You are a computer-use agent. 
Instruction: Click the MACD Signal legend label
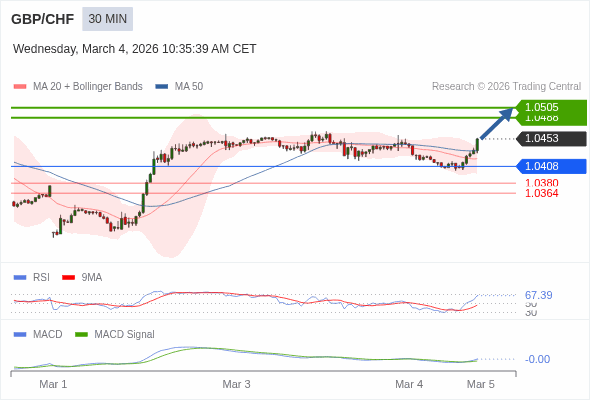click(125, 335)
